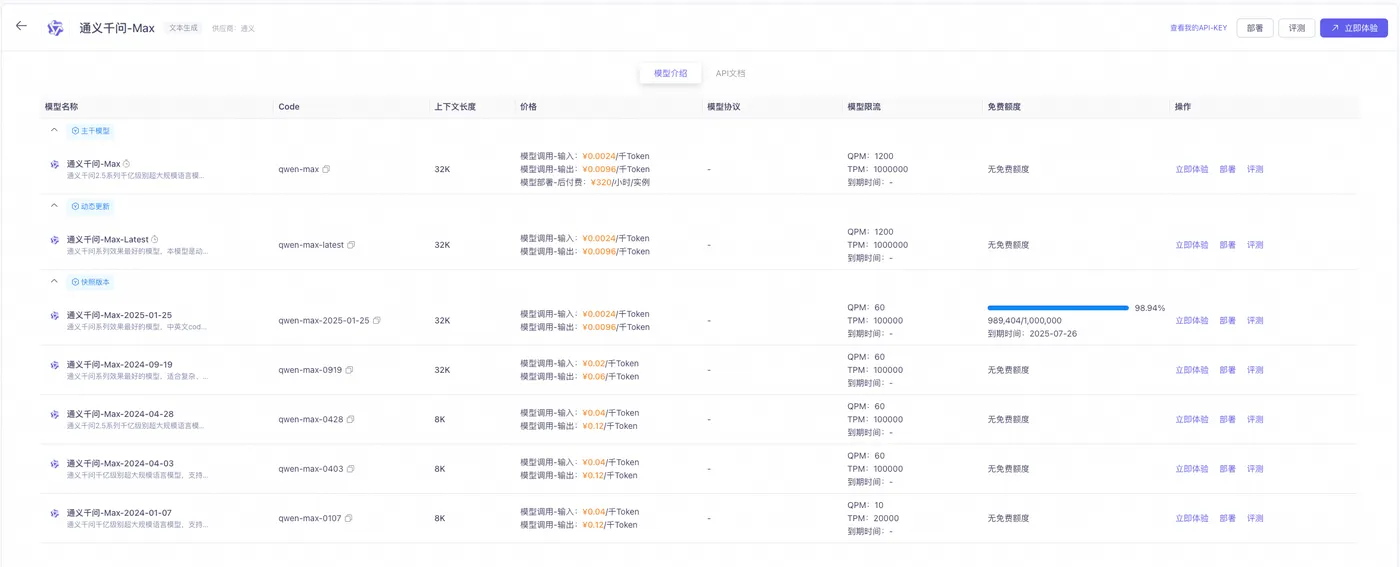This screenshot has width=1400, height=567.
Task: Click the expiry date 2025-07-26 text
Action: click(1053, 334)
